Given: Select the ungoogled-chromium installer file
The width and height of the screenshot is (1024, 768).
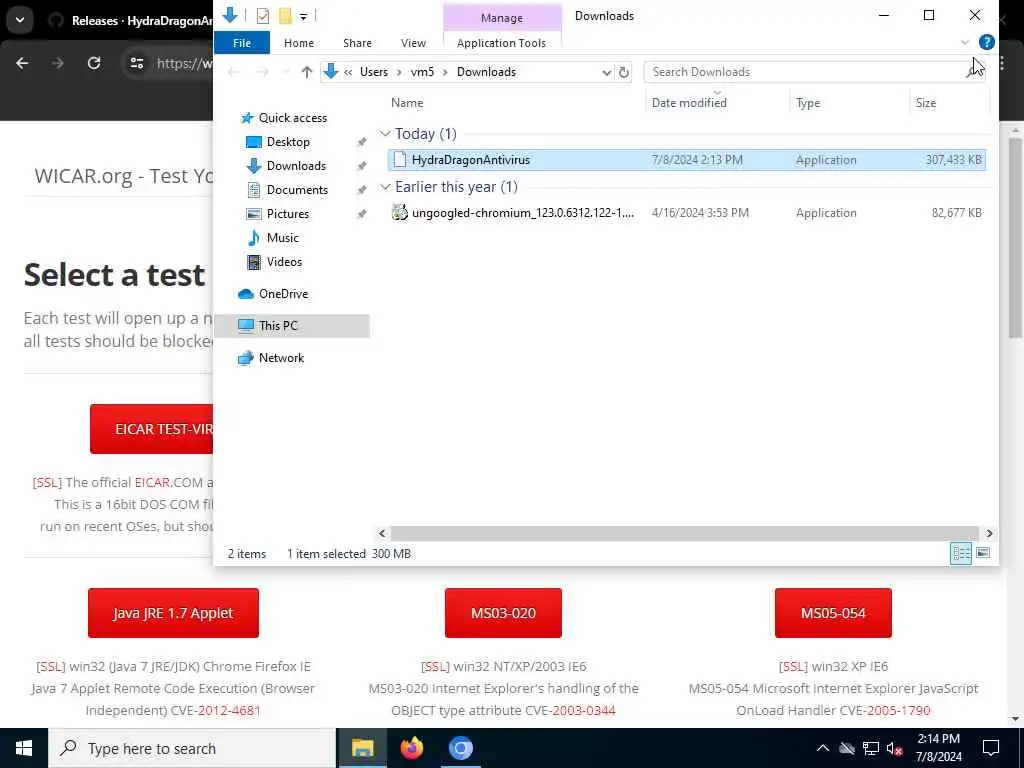Looking at the screenshot, I should 686,213.
